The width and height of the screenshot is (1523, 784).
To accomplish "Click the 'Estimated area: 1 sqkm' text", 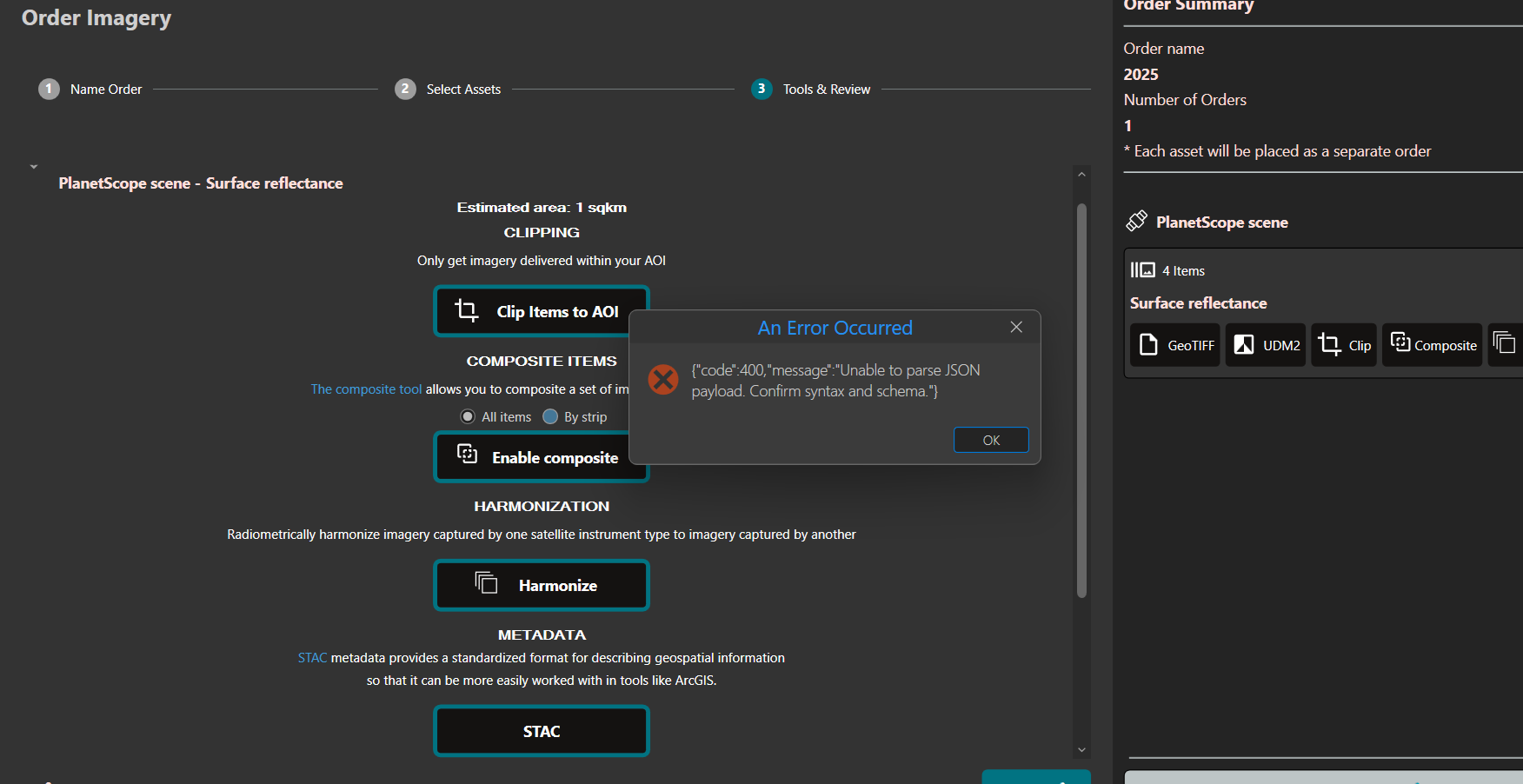I will (542, 207).
